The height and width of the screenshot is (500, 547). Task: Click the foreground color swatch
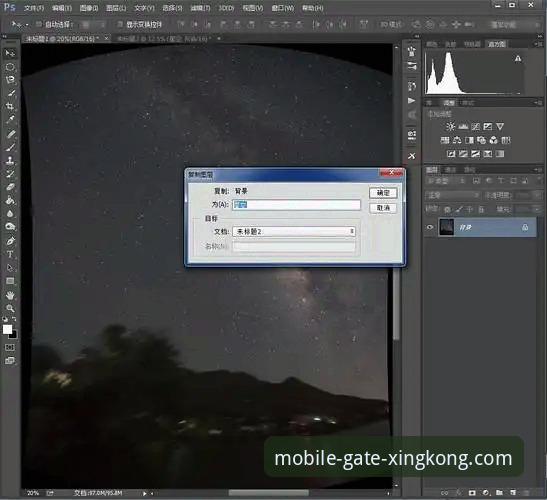(x=7, y=329)
